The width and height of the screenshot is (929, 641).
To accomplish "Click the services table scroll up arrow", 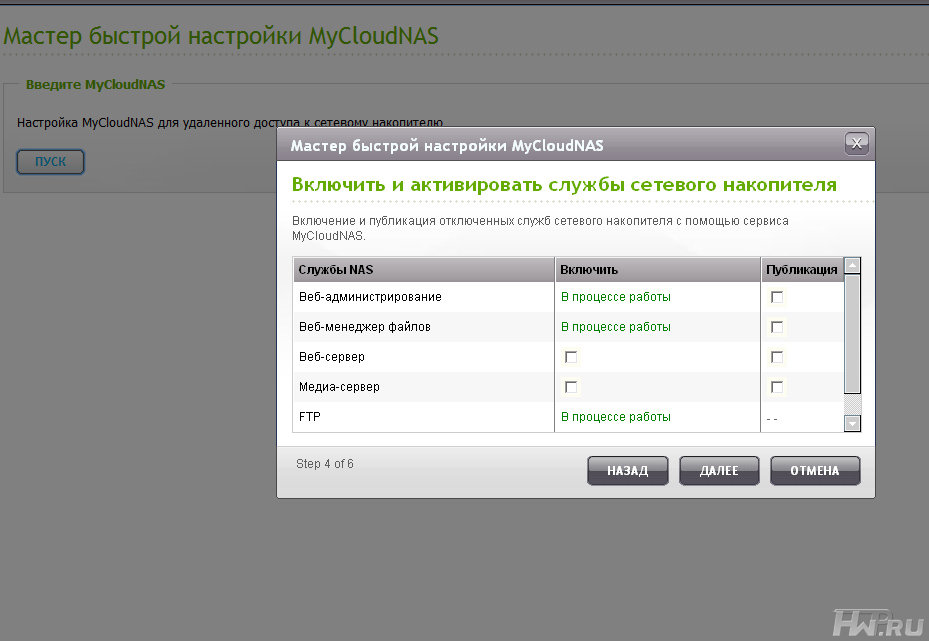I will [x=852, y=265].
